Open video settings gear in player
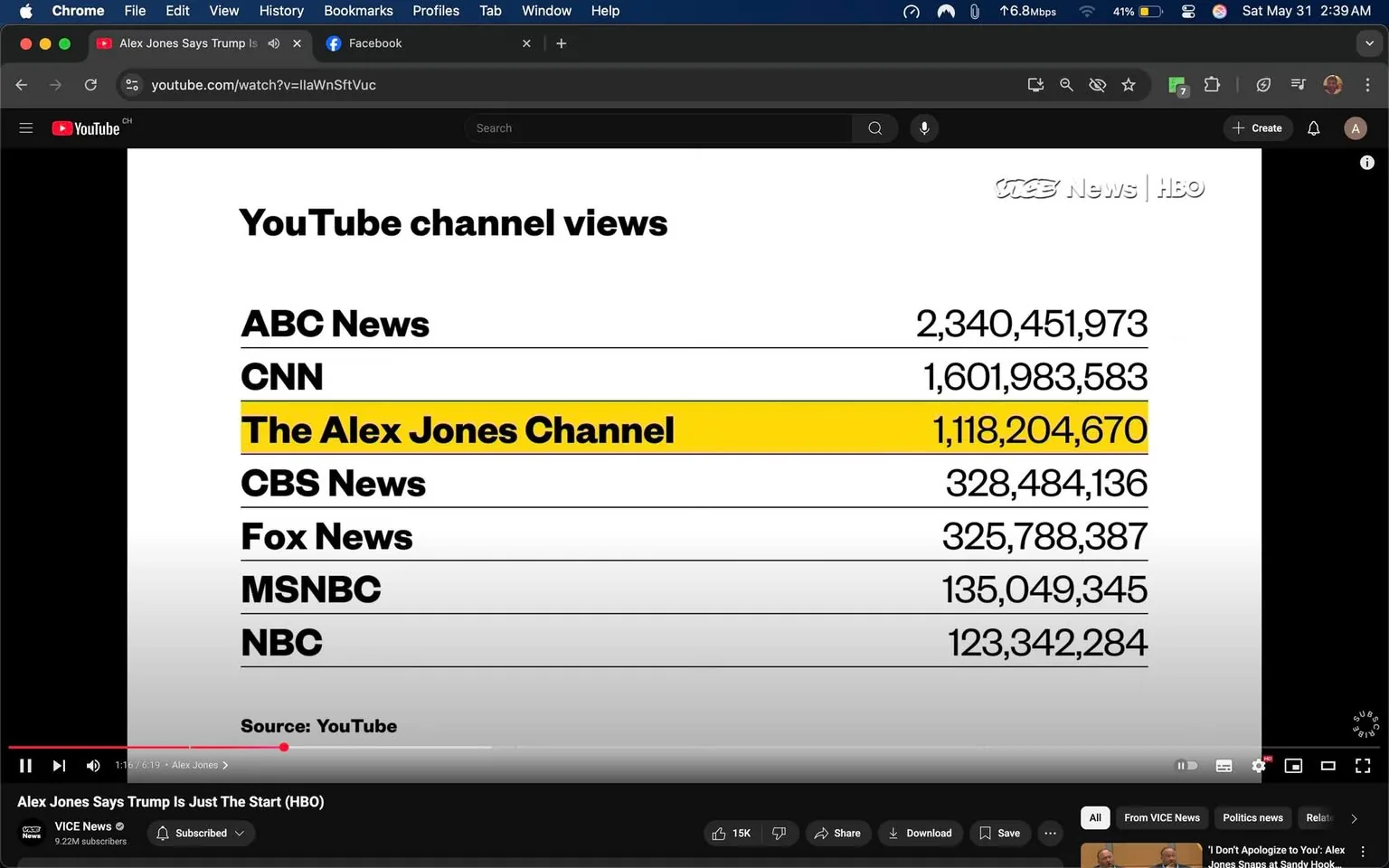1389x868 pixels. pyautogui.click(x=1258, y=765)
